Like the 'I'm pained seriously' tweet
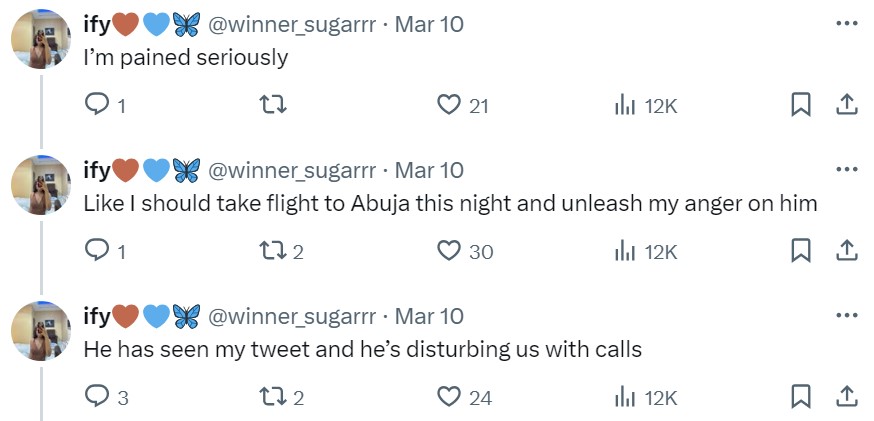Viewport: 874px width, 421px height. (449, 105)
